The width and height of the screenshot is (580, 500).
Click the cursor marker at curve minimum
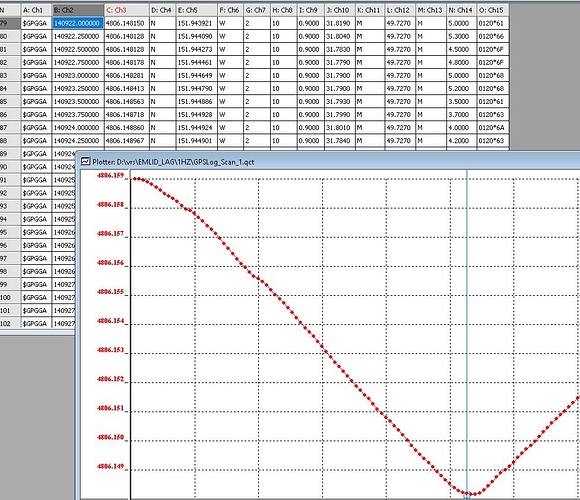coord(467,494)
